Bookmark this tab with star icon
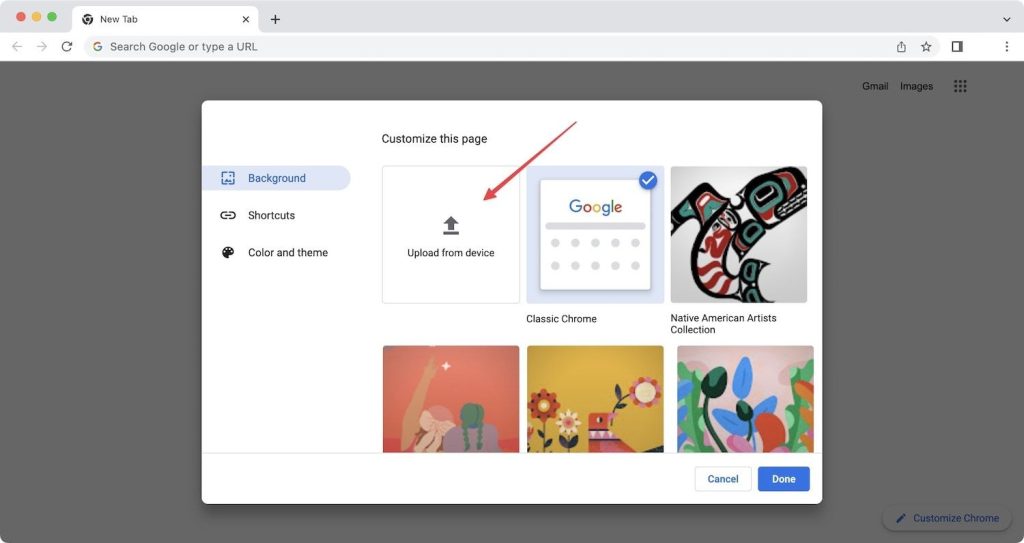The height and width of the screenshot is (543, 1024). point(926,46)
